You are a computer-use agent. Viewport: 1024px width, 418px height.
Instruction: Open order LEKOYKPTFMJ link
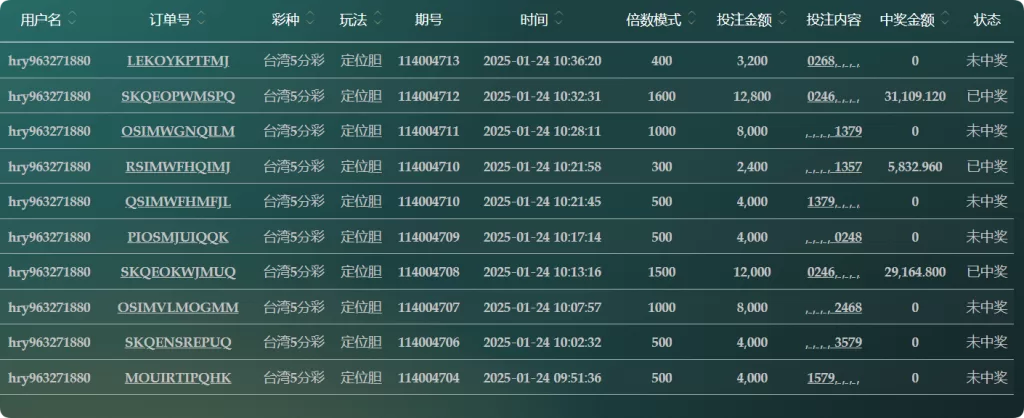click(x=178, y=61)
